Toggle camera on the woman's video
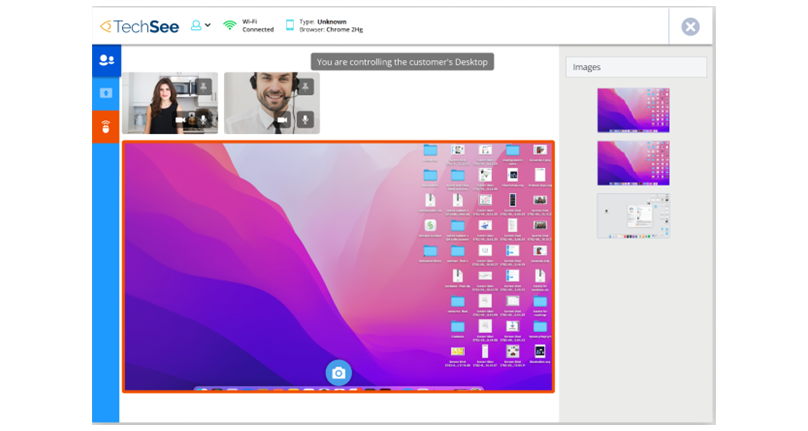Viewport: 808px width, 431px height. point(180,120)
